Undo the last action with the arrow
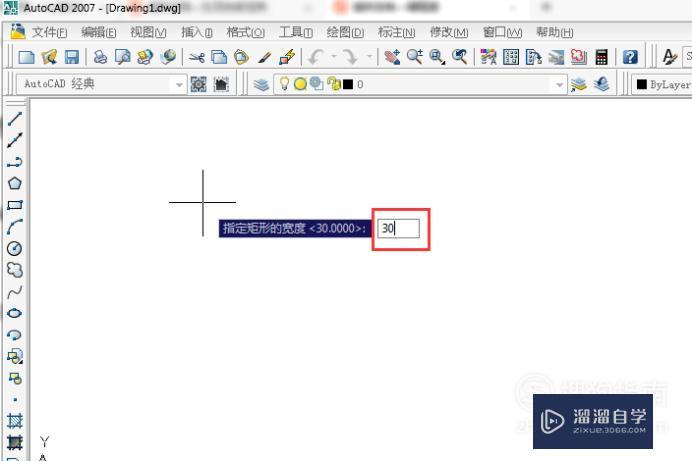Screen dimensions: 692x461 (x=316, y=57)
